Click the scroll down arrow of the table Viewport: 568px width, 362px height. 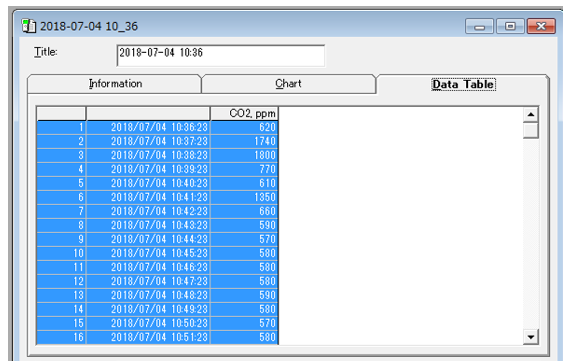point(531,337)
